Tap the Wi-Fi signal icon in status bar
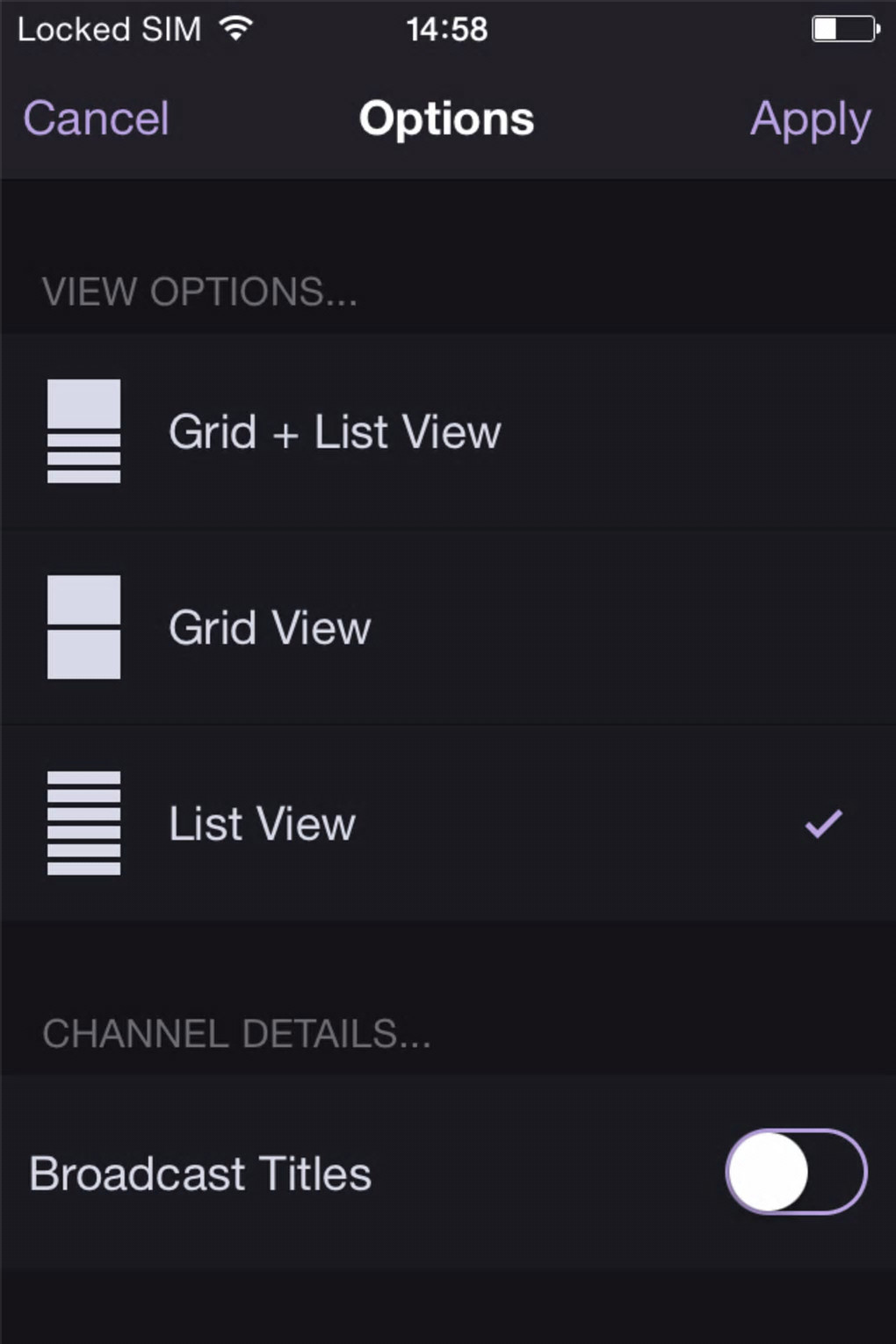Image resolution: width=896 pixels, height=1344 pixels. [235, 29]
